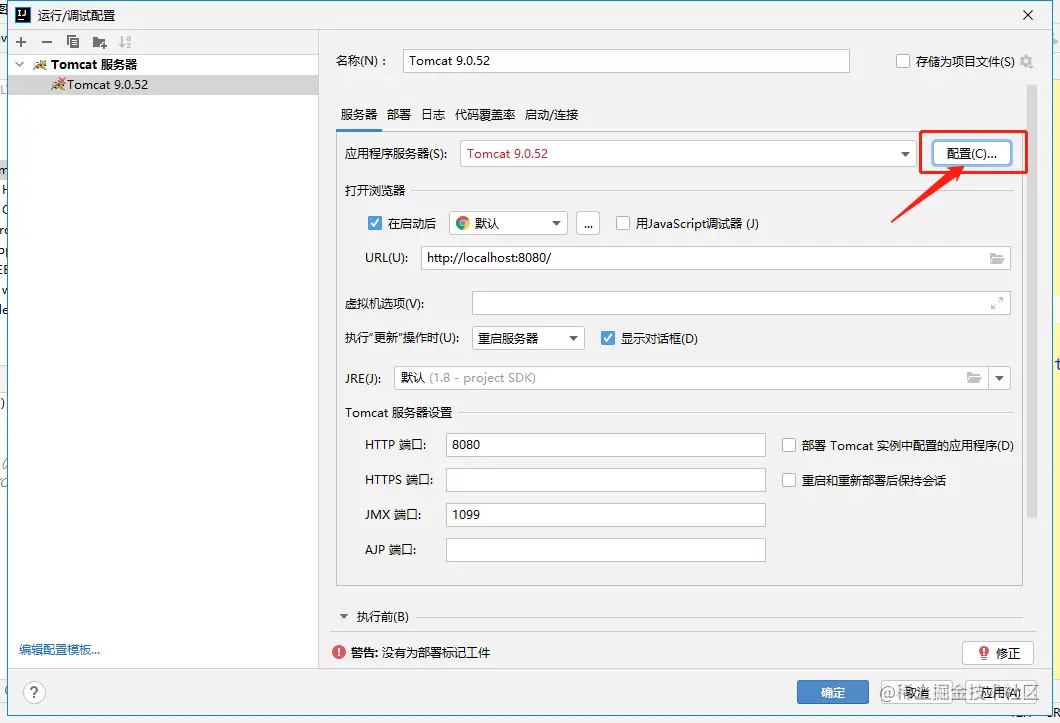
Task: Open application server Tomcat 9.0.52 dropdown
Action: click(x=688, y=154)
